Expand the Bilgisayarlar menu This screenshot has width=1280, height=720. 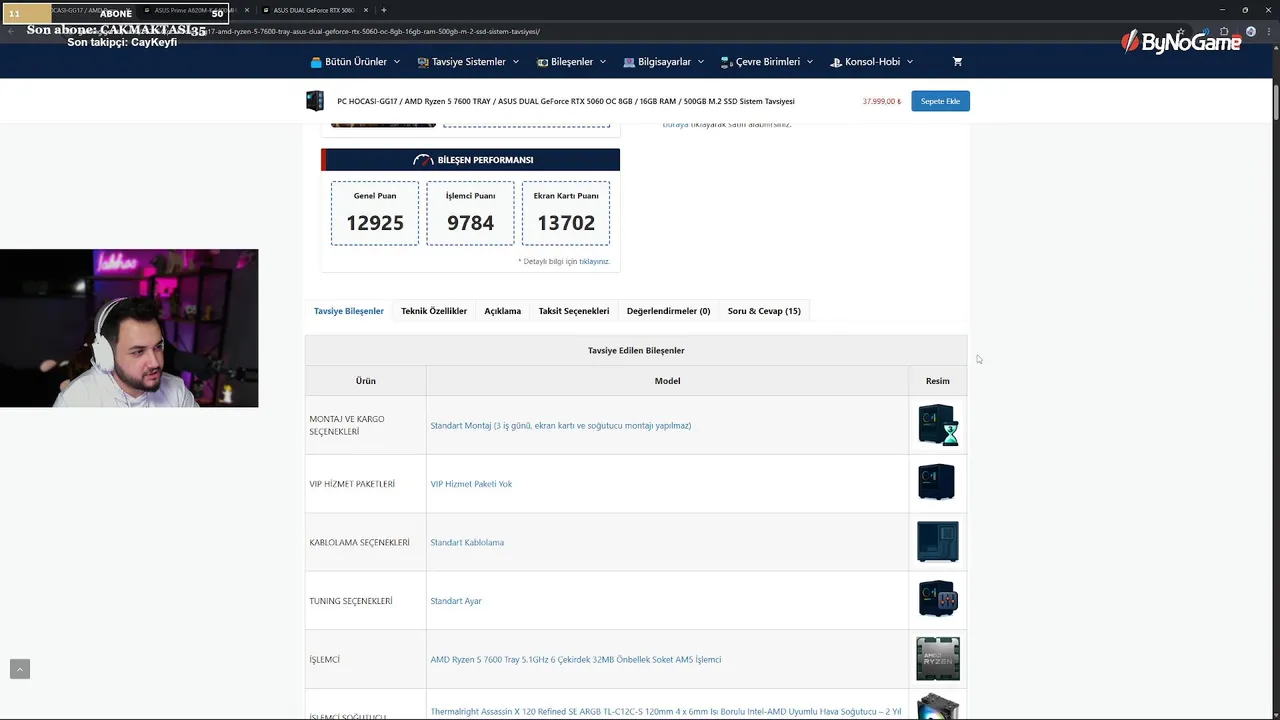(x=663, y=61)
